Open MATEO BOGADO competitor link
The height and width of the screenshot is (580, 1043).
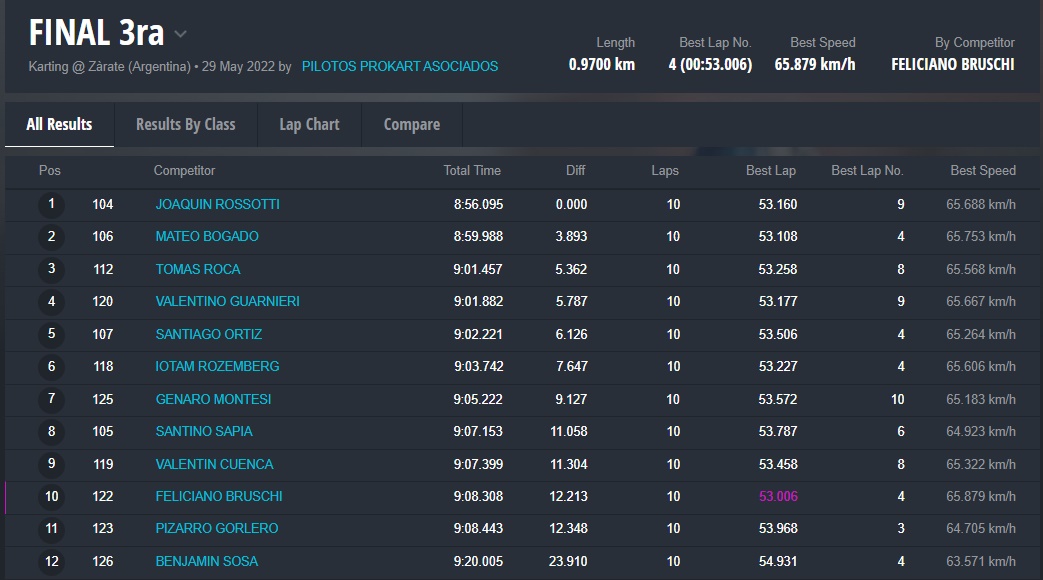pos(207,237)
